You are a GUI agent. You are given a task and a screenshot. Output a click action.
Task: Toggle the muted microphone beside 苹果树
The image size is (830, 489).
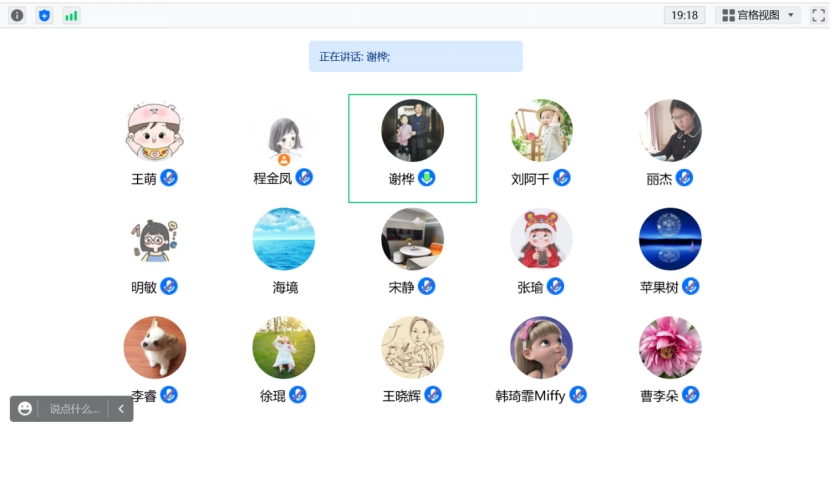pyautogui.click(x=691, y=286)
